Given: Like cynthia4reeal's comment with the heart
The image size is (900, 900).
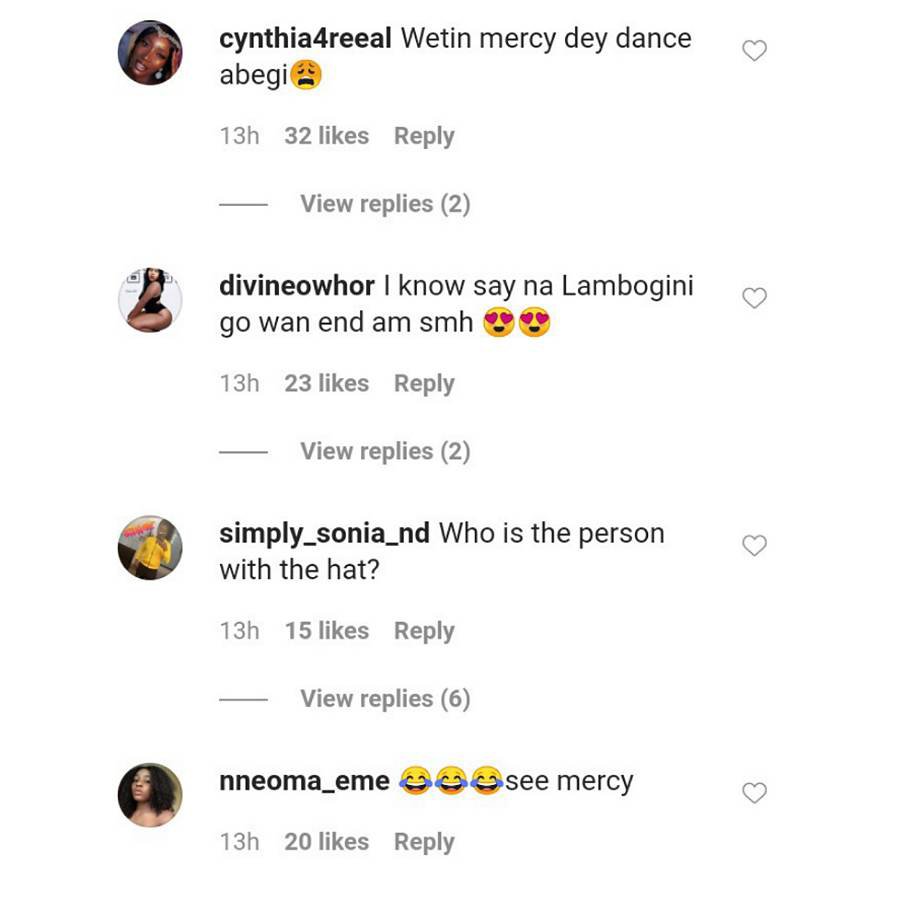Looking at the screenshot, I should click(754, 50).
